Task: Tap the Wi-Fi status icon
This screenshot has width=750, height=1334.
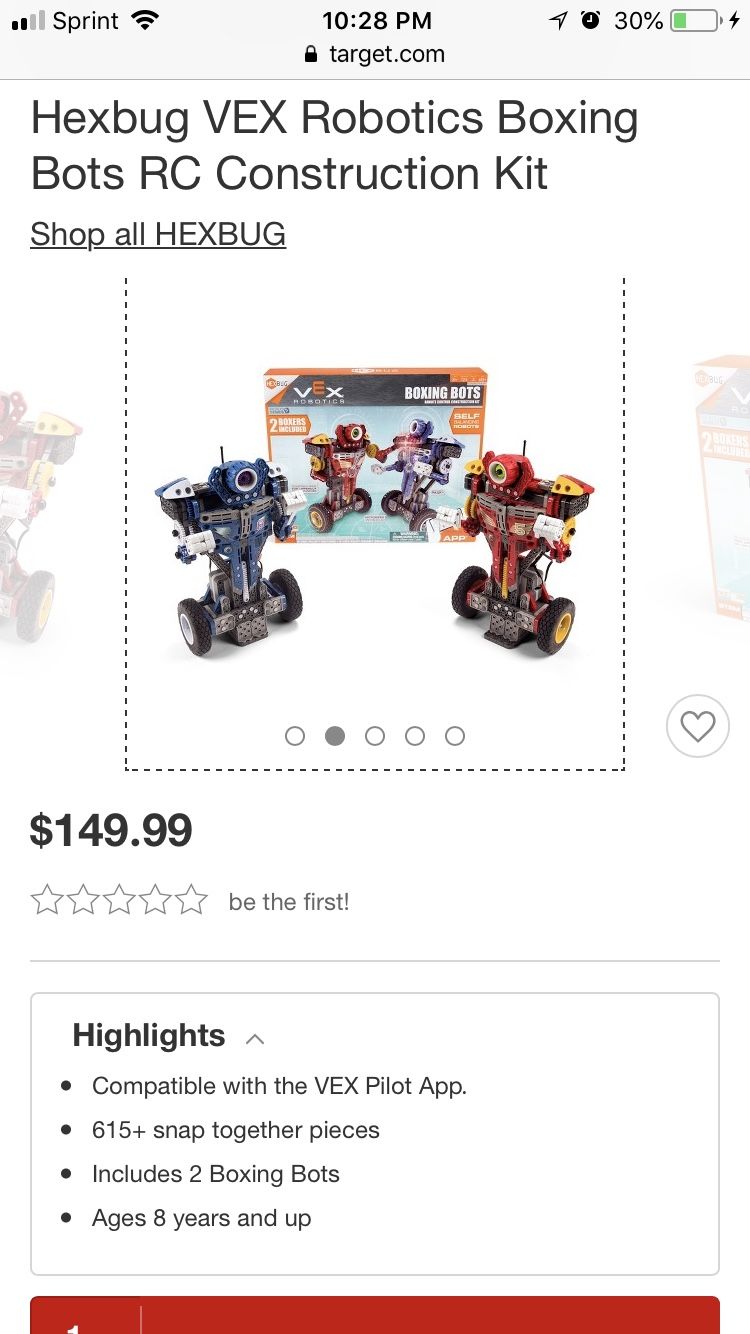Action: click(x=146, y=20)
